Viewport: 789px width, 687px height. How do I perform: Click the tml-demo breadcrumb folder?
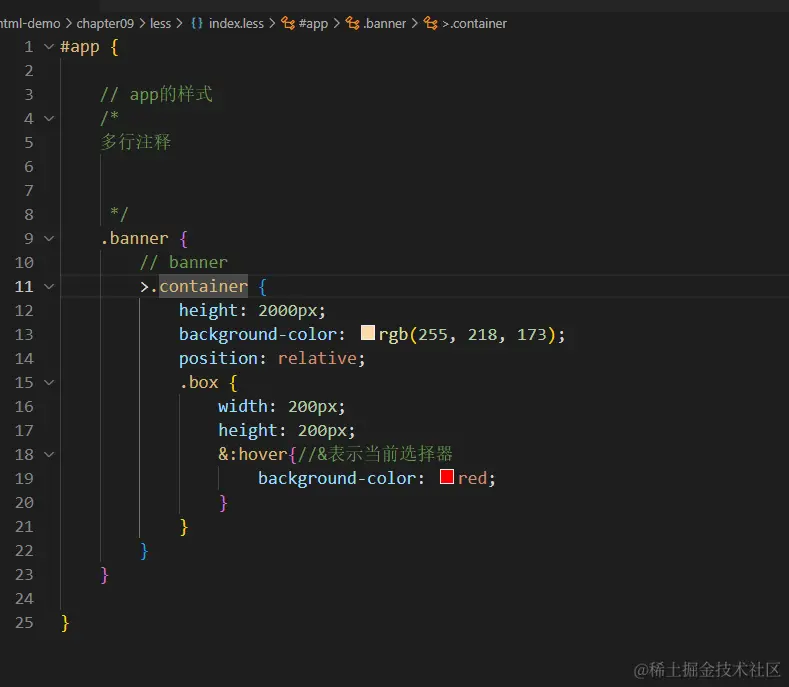[30, 24]
